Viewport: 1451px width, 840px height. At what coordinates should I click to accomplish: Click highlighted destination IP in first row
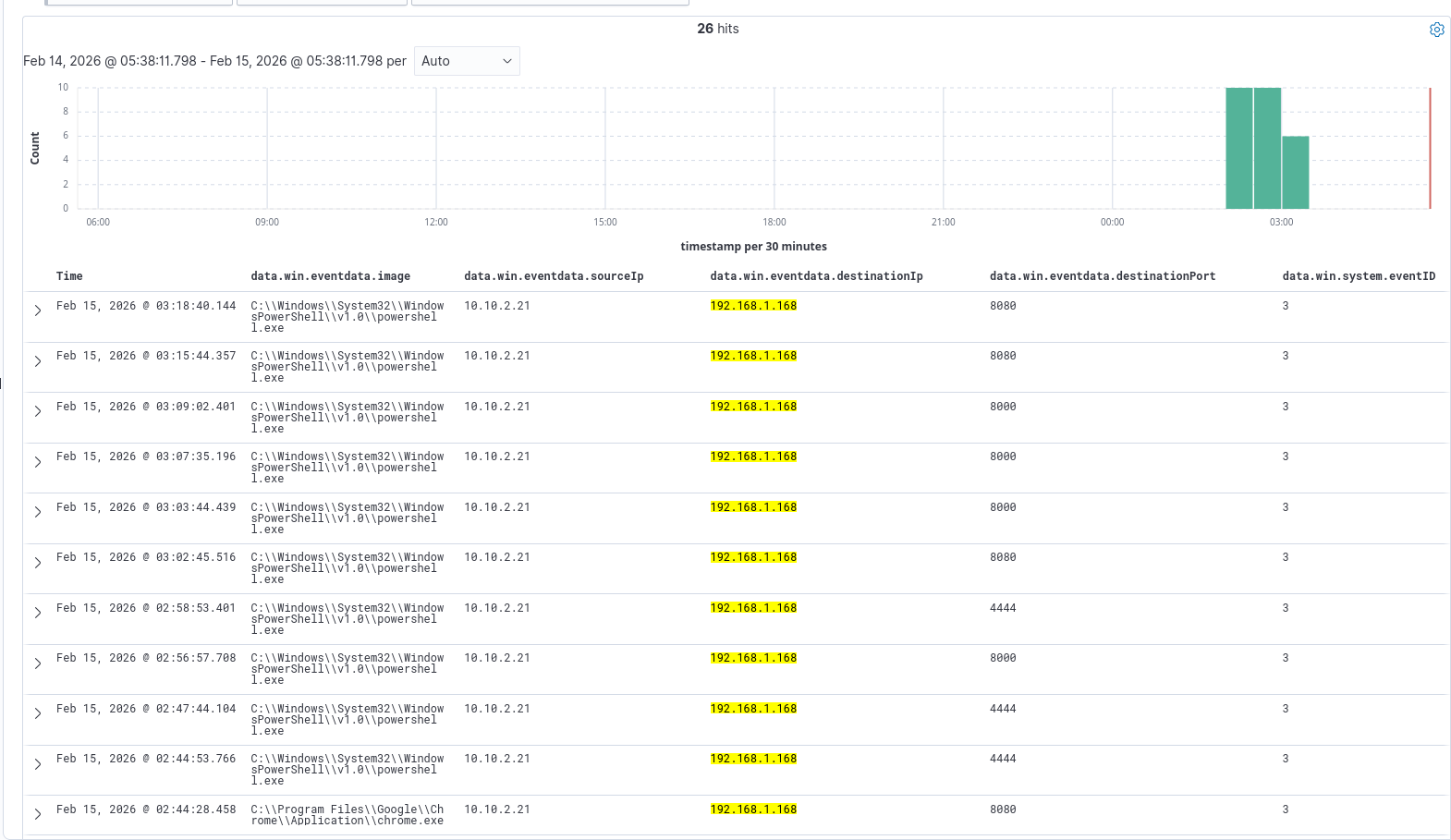753,306
